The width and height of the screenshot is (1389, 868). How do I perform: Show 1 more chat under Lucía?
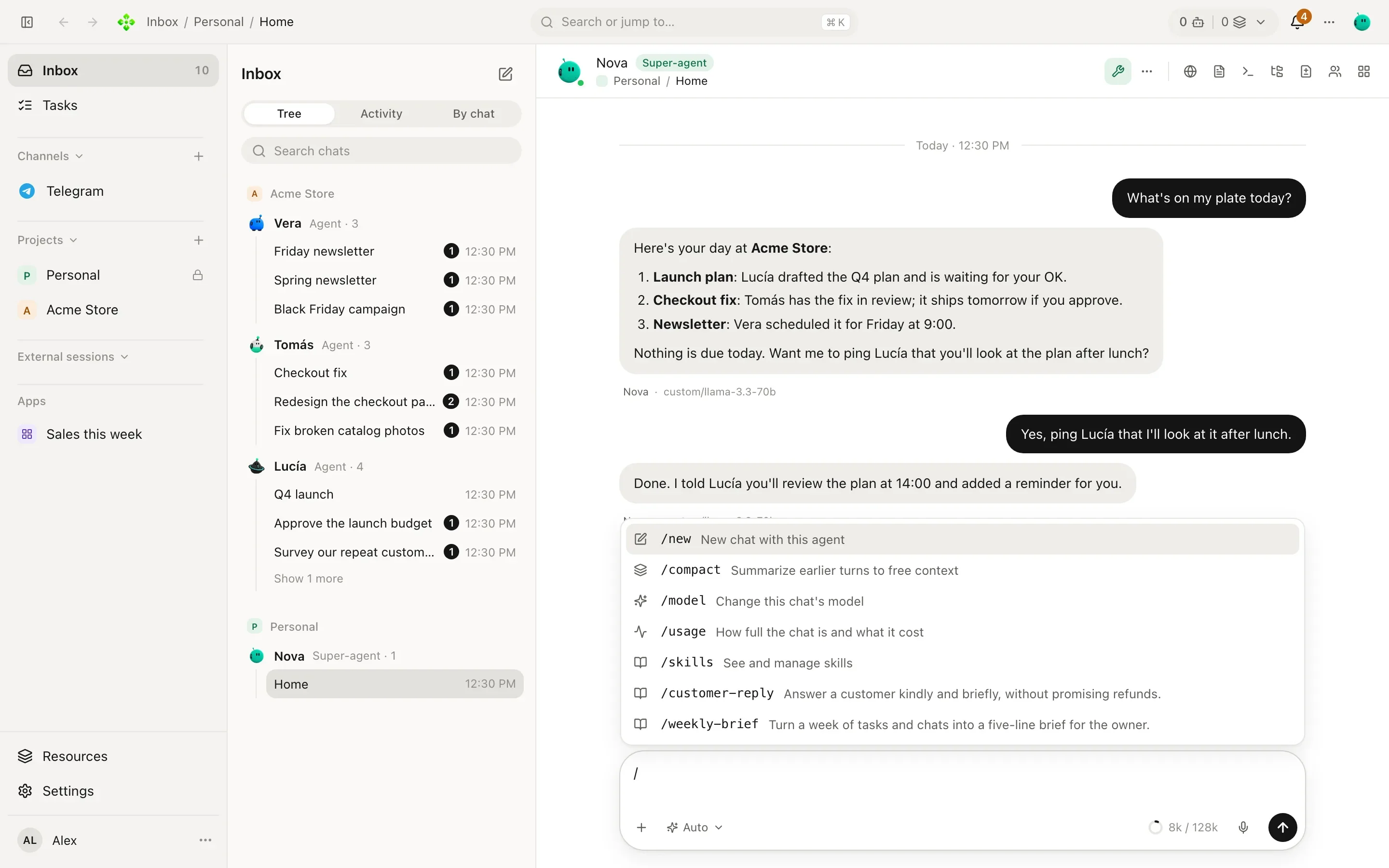point(308,578)
